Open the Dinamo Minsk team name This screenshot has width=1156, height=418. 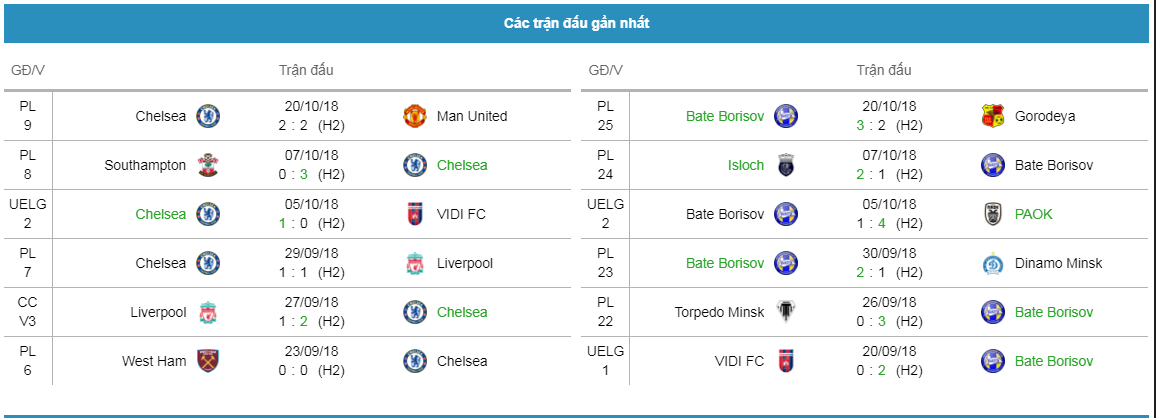[x=1059, y=263]
